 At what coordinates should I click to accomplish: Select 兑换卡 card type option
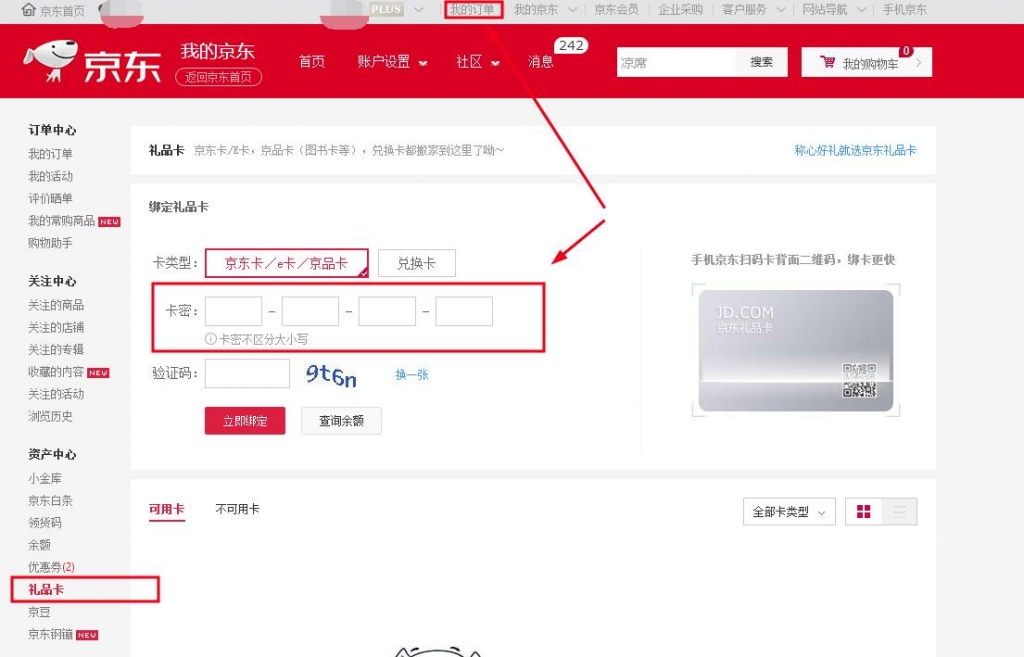tap(416, 263)
